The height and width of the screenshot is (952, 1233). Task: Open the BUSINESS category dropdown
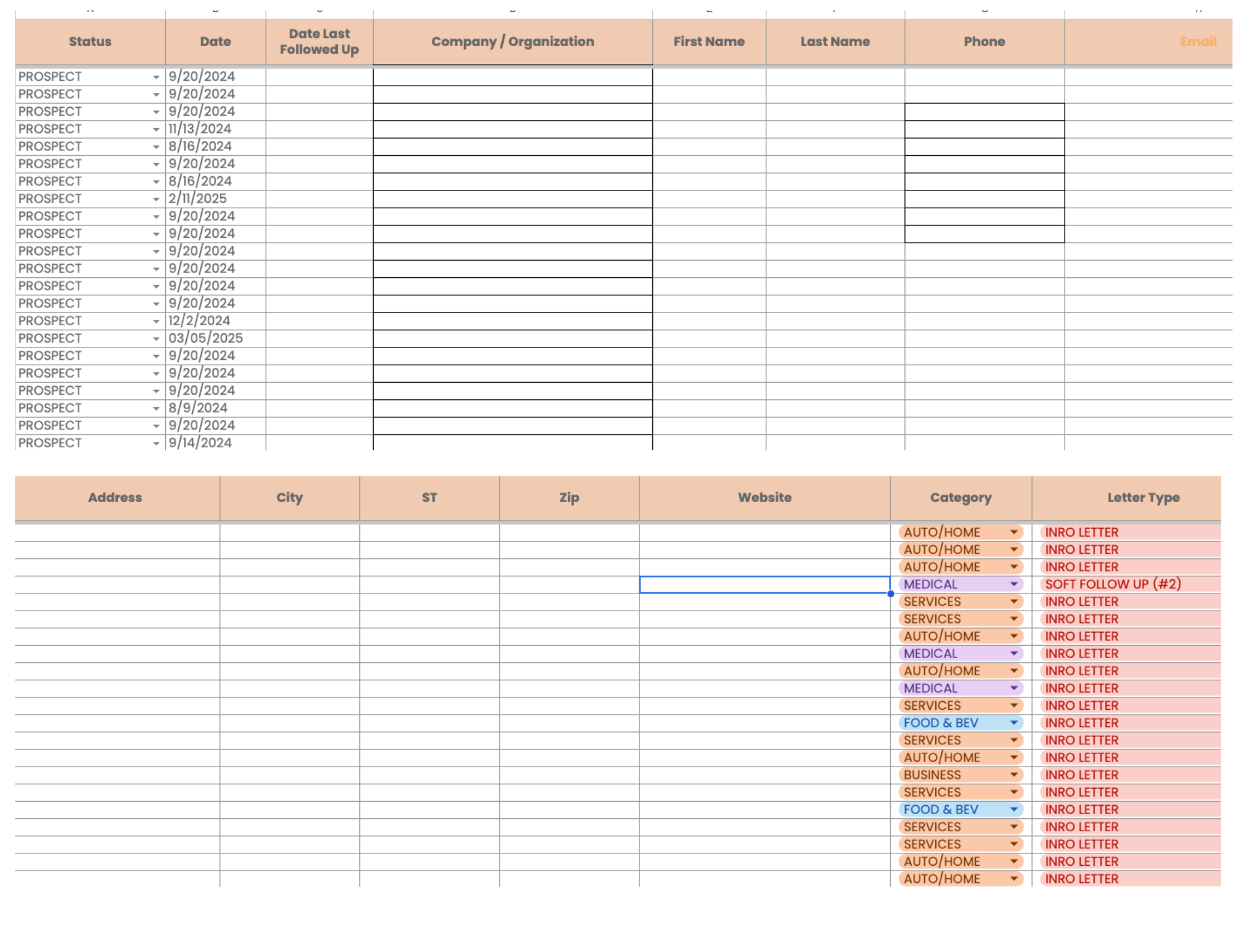(1014, 775)
